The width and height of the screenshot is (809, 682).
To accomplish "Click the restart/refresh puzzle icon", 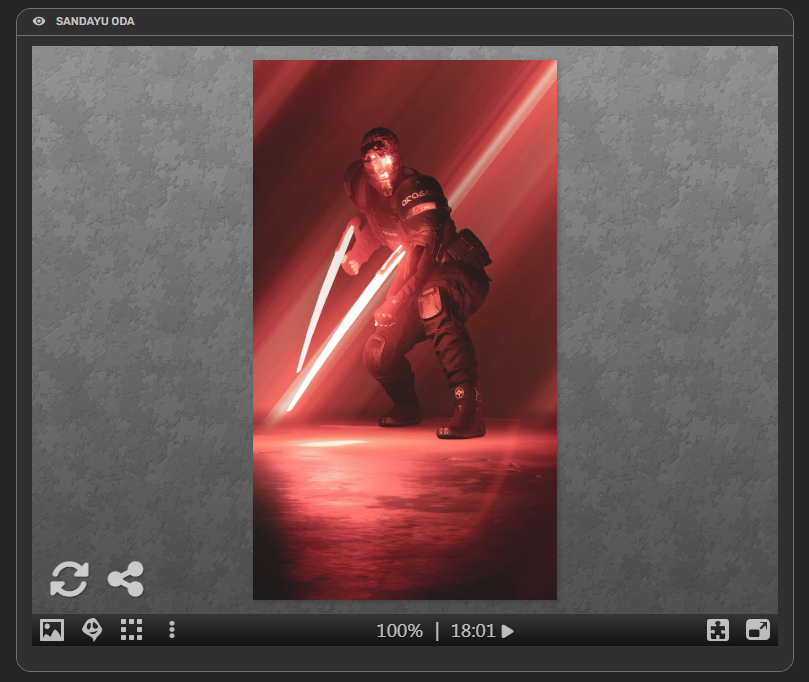I will tap(69, 579).
